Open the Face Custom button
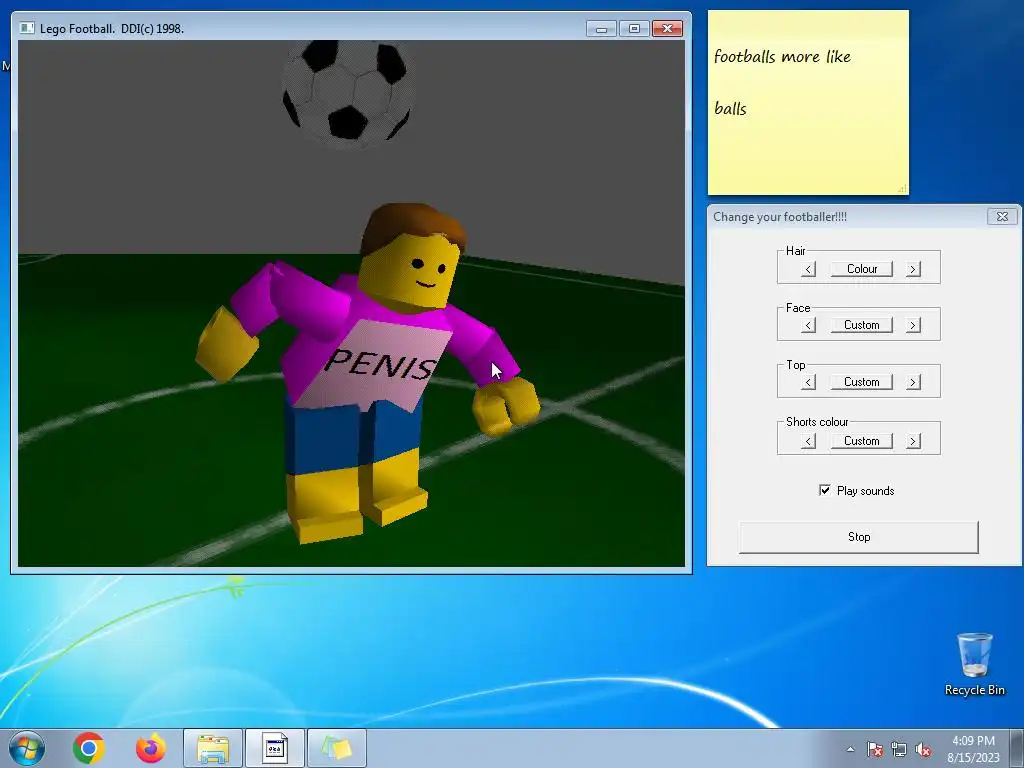1024x768 pixels. pos(861,325)
